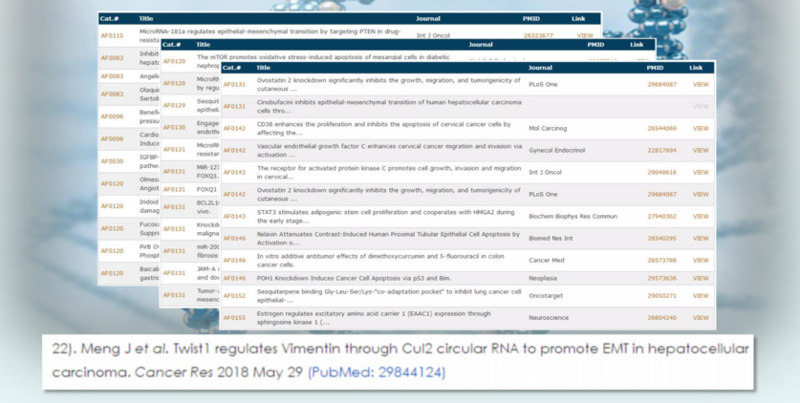Open VIEW link in Gynecol Endocrinol row

(701, 150)
